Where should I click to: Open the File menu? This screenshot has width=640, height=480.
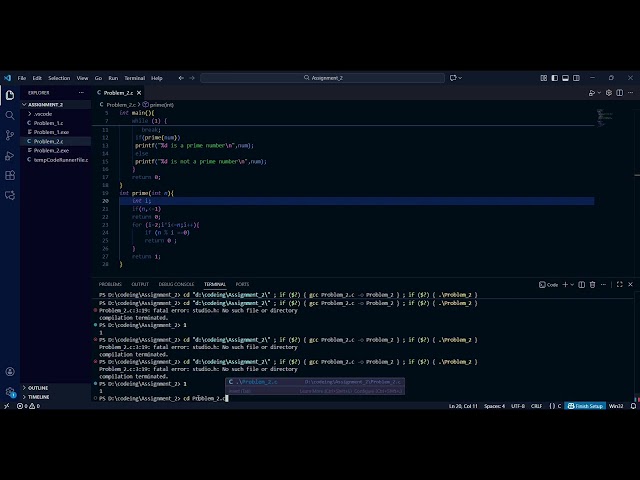click(x=22, y=78)
